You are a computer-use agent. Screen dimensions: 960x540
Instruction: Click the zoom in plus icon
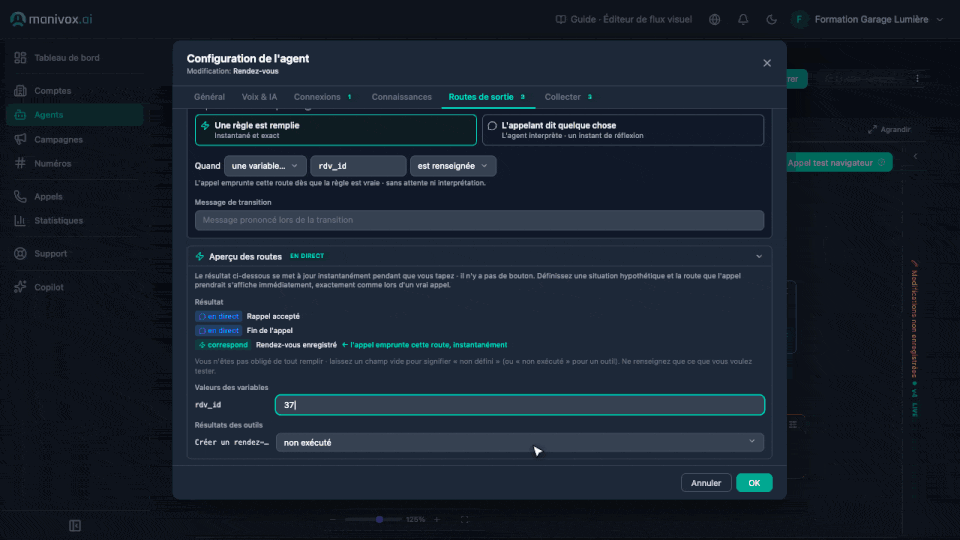click(x=437, y=519)
